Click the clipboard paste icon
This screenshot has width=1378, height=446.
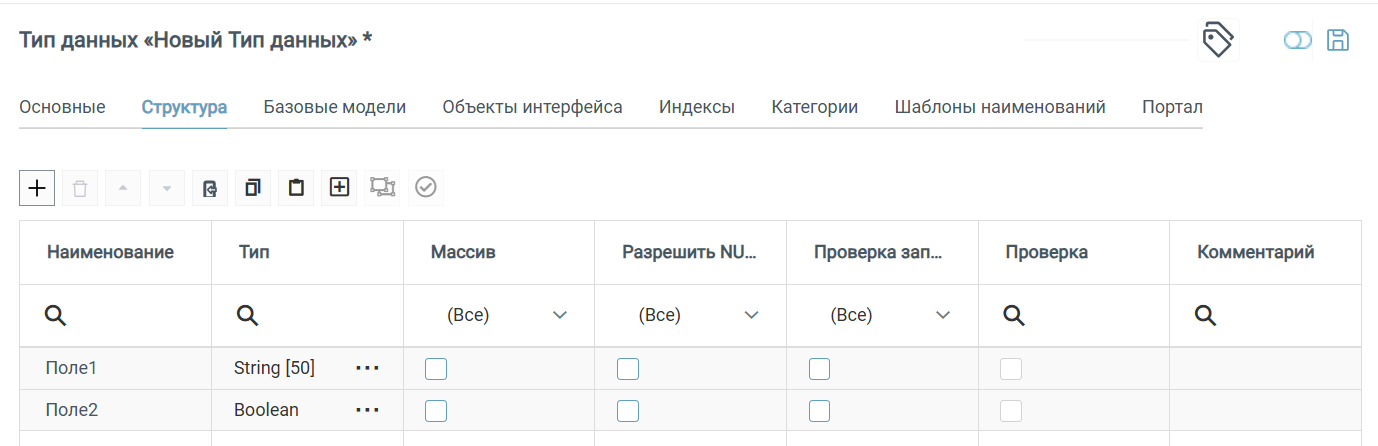point(296,187)
